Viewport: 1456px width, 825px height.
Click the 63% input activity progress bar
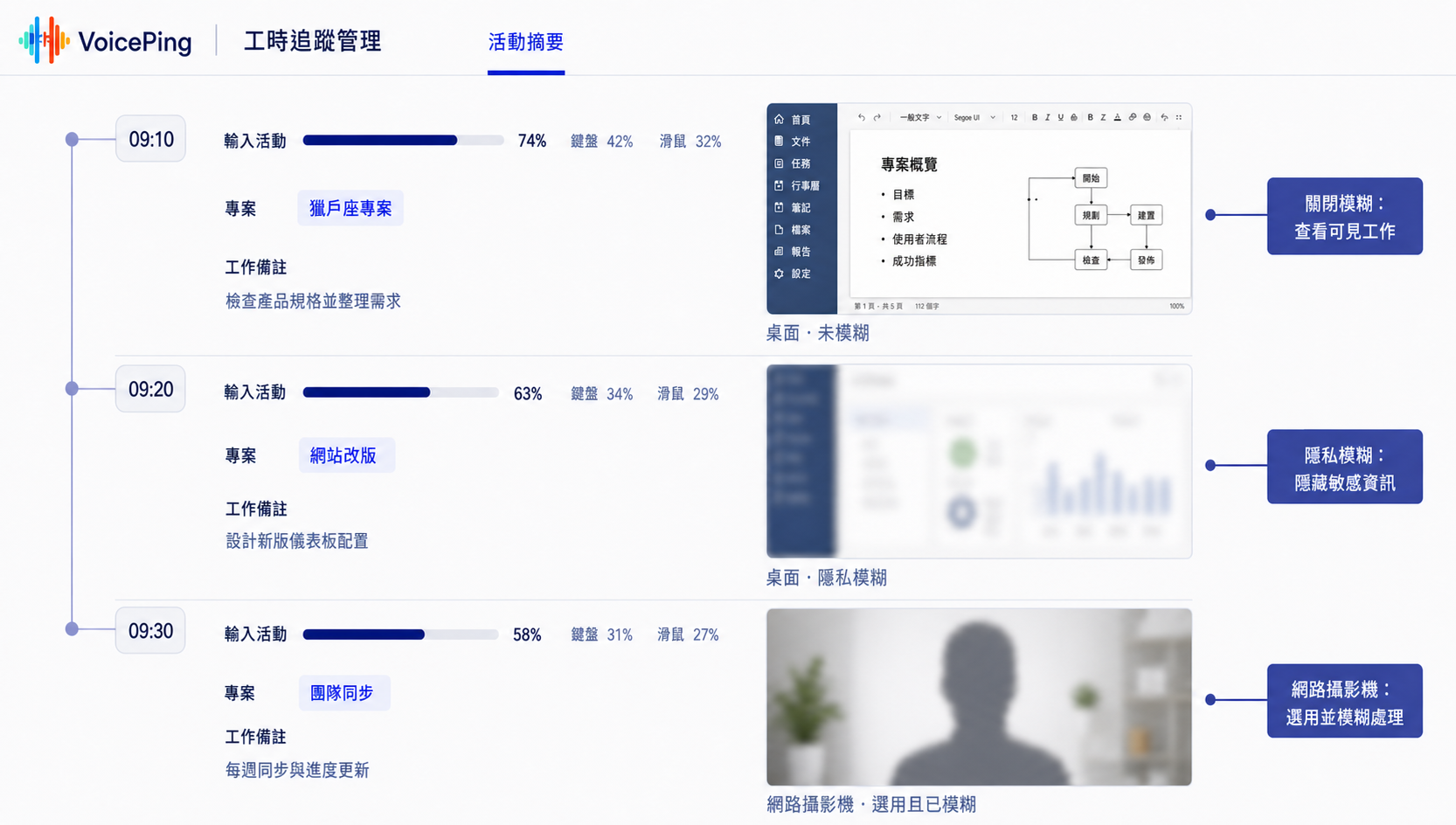click(401, 393)
